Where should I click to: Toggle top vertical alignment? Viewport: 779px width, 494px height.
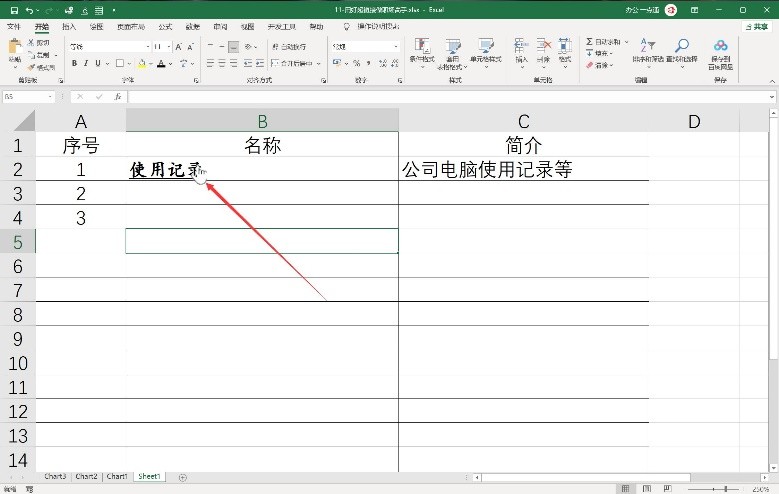click(x=210, y=47)
